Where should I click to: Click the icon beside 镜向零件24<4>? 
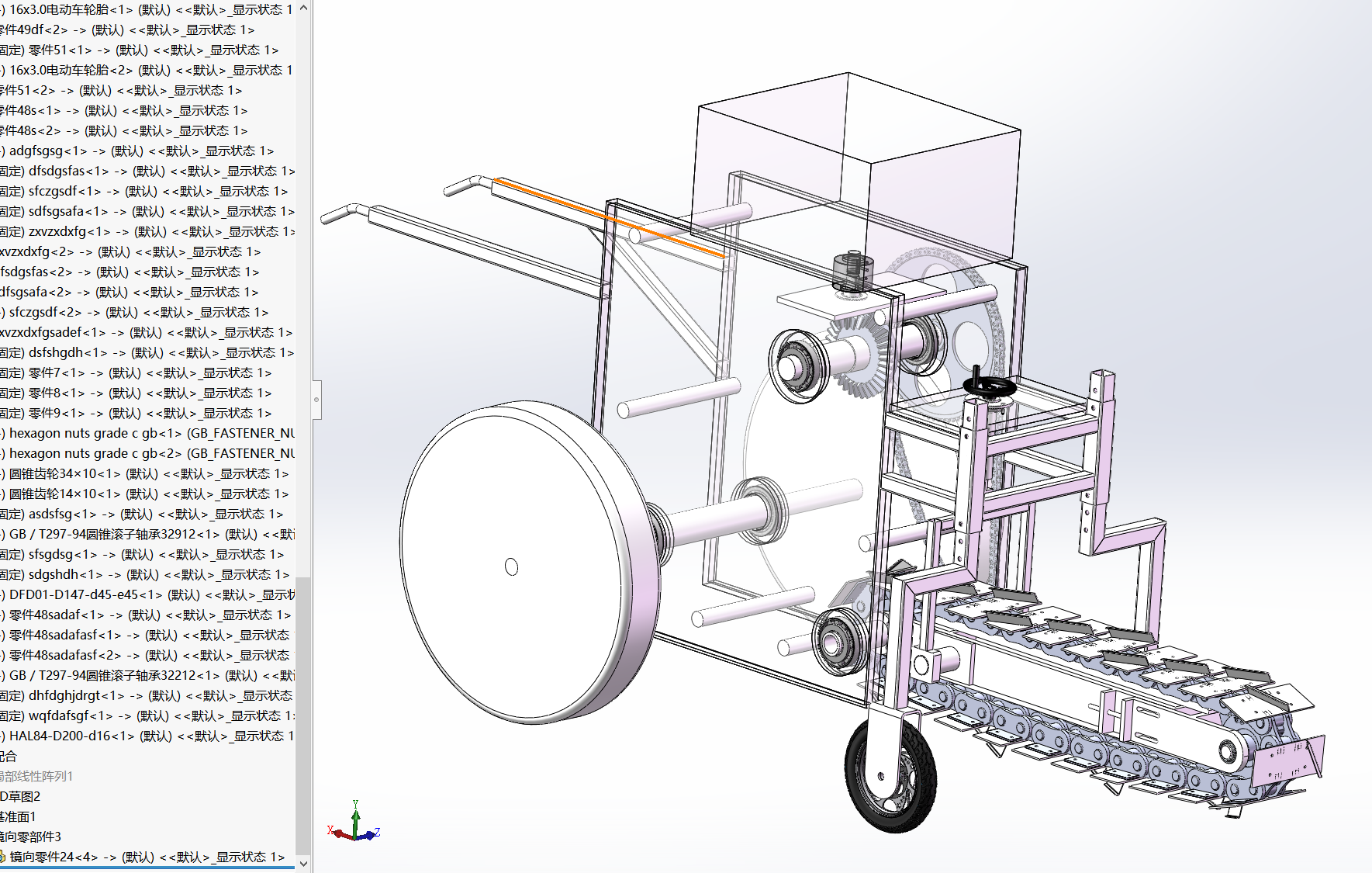2,857
